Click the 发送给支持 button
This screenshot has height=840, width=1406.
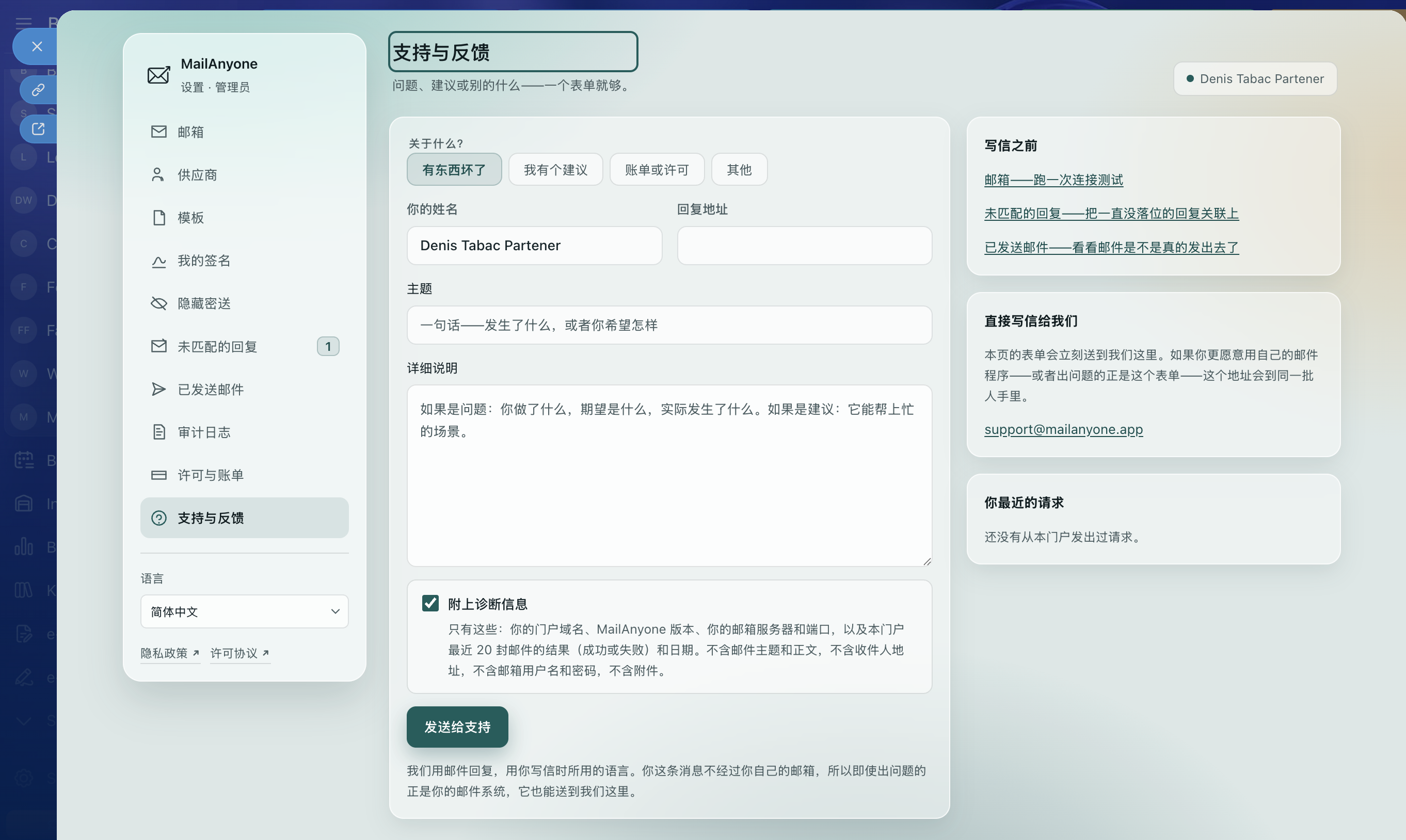click(457, 727)
